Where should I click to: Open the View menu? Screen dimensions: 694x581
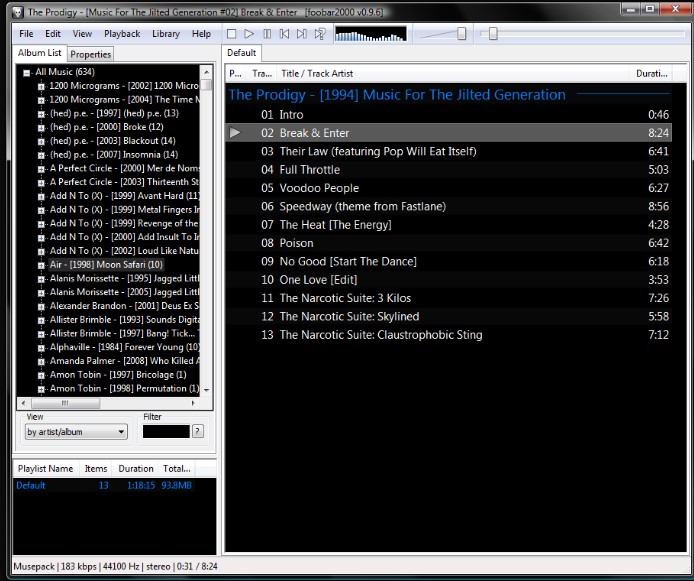coord(82,34)
